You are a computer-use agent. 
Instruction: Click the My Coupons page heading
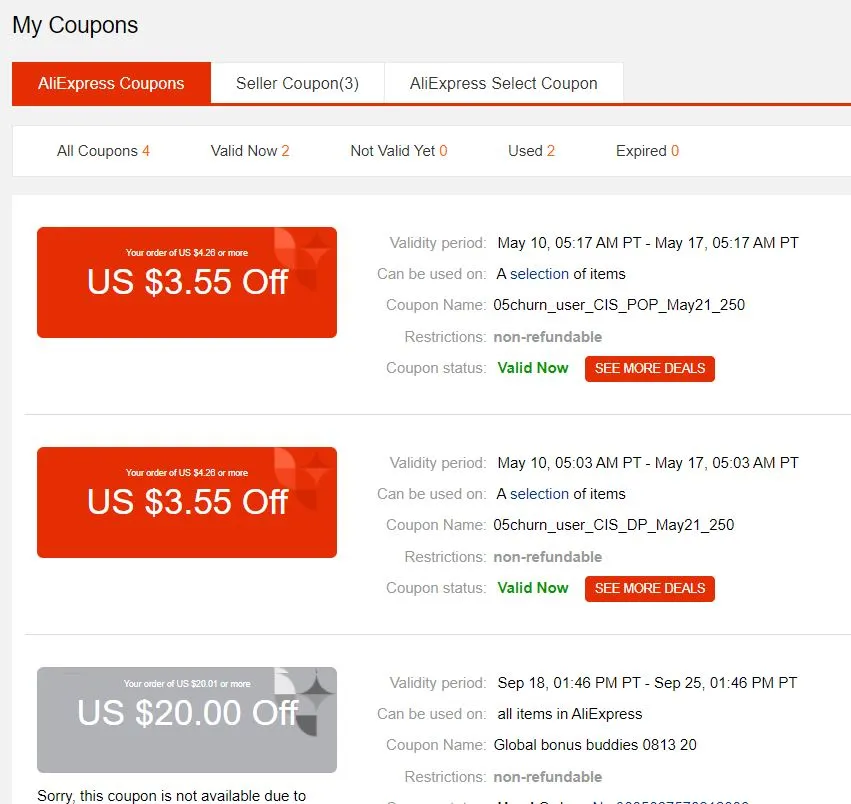tap(75, 25)
